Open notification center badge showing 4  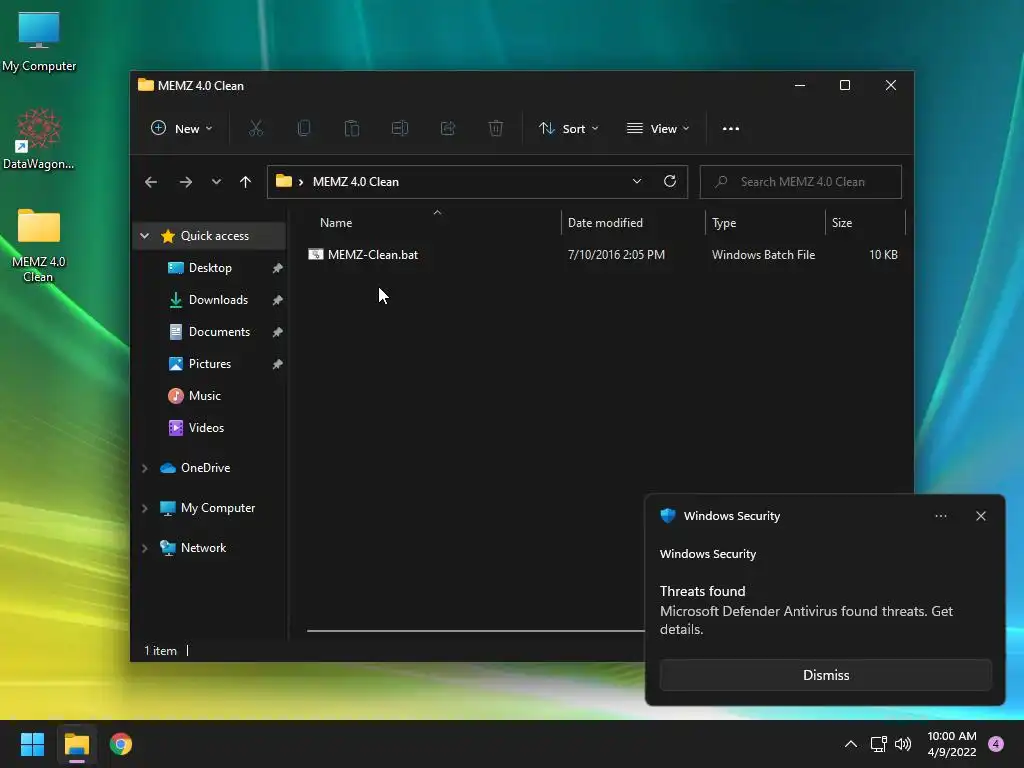[996, 744]
